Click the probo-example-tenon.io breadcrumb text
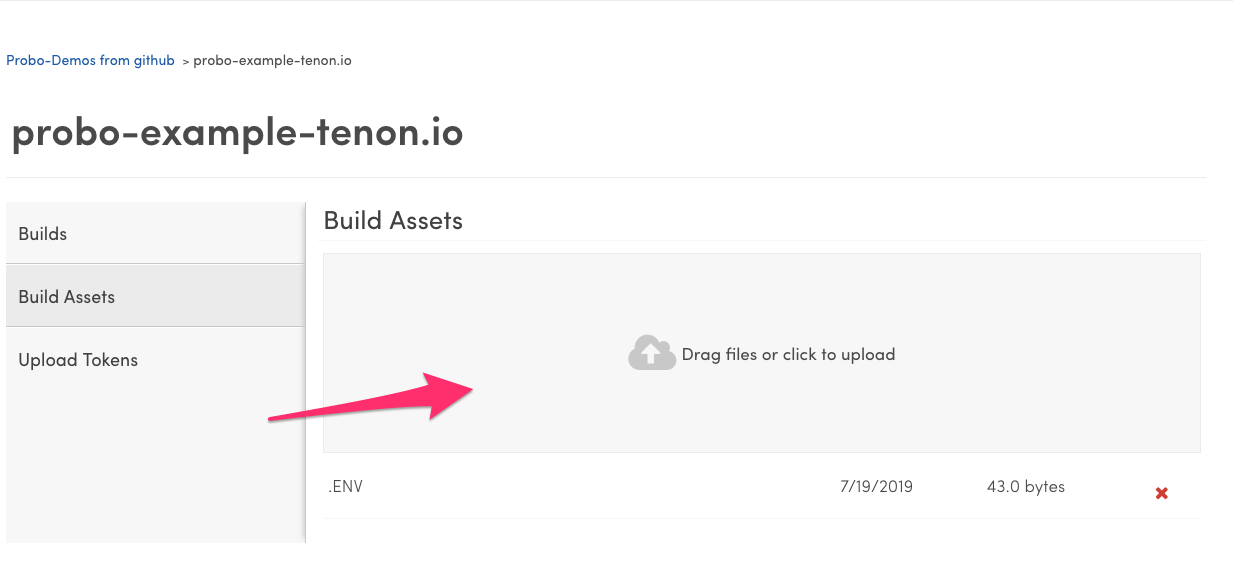 [272, 60]
